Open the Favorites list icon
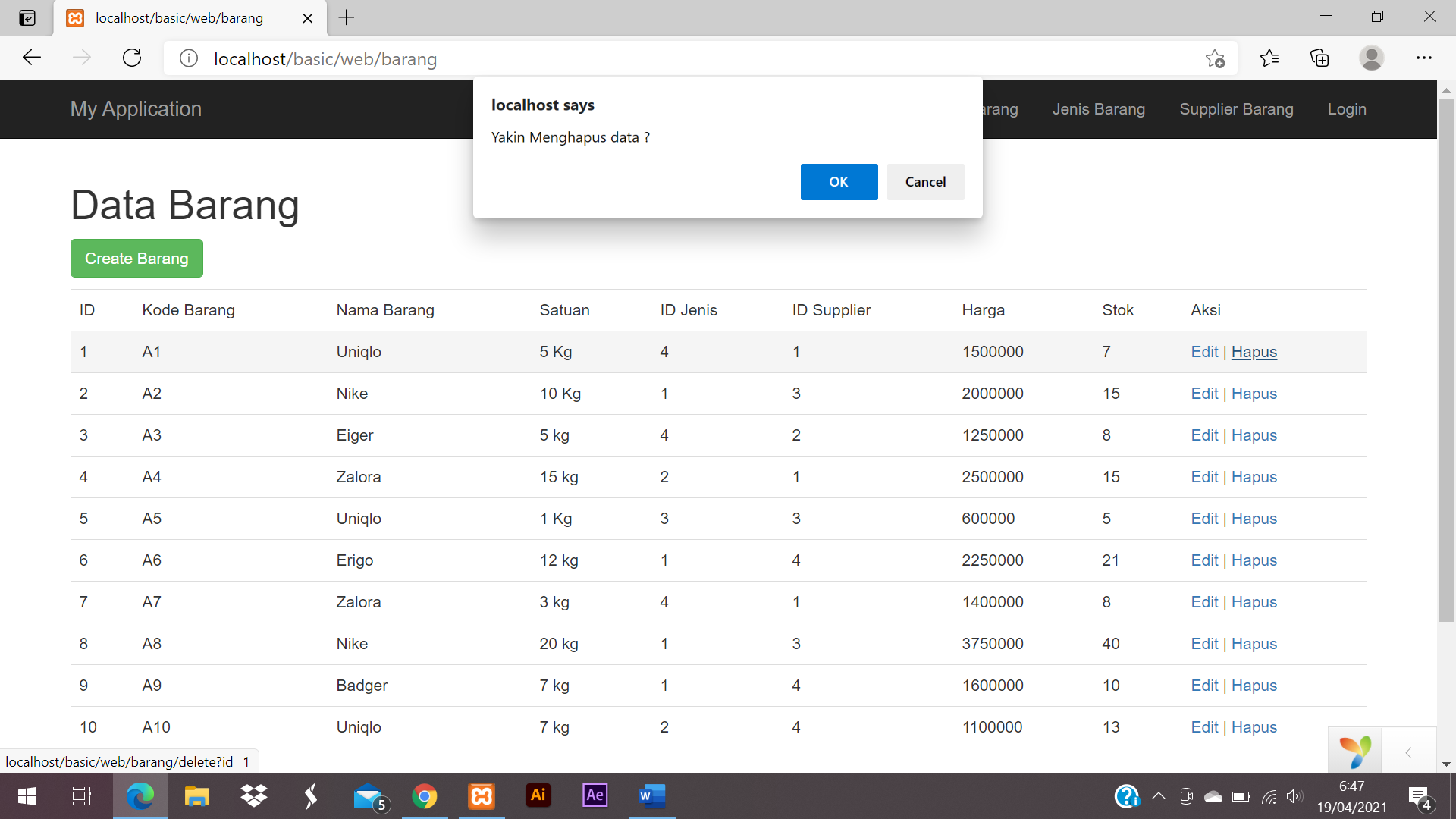The width and height of the screenshot is (1456, 819). [x=1269, y=58]
